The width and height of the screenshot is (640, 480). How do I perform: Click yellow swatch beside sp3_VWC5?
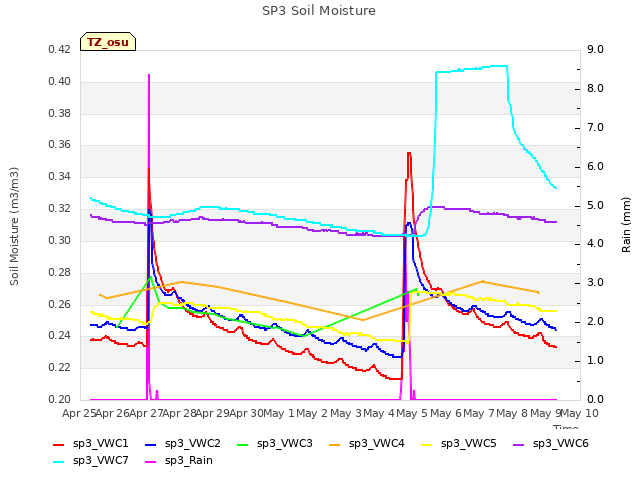coord(427,445)
